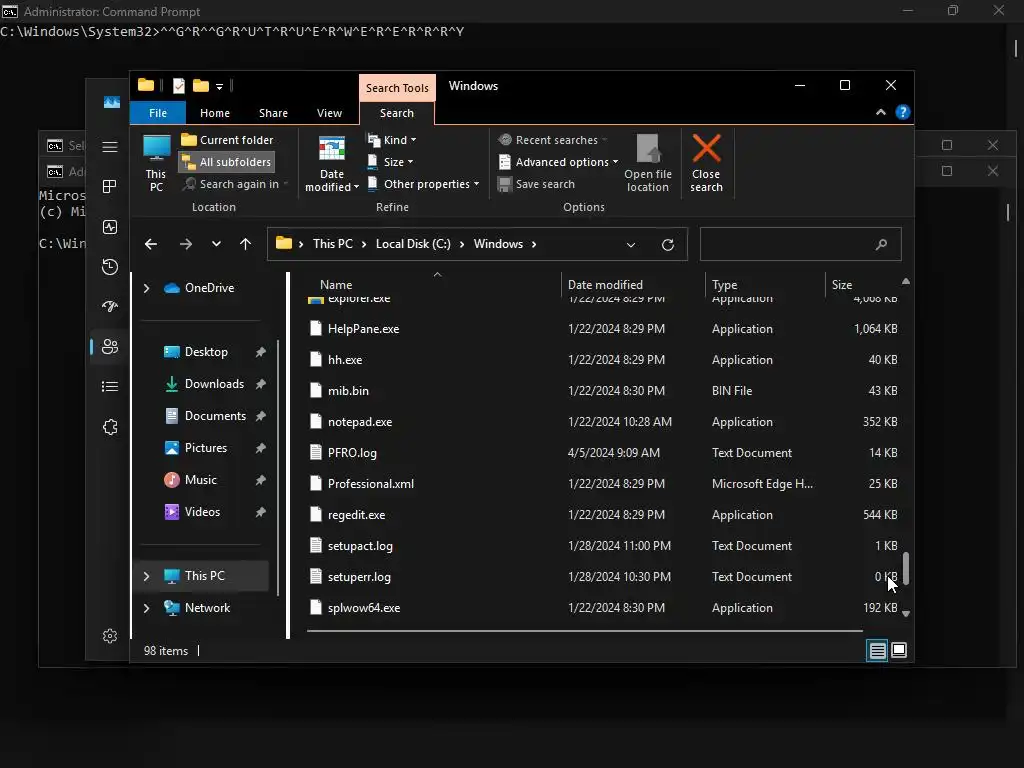
Task: Go forward with the forward arrow
Action: coord(186,244)
